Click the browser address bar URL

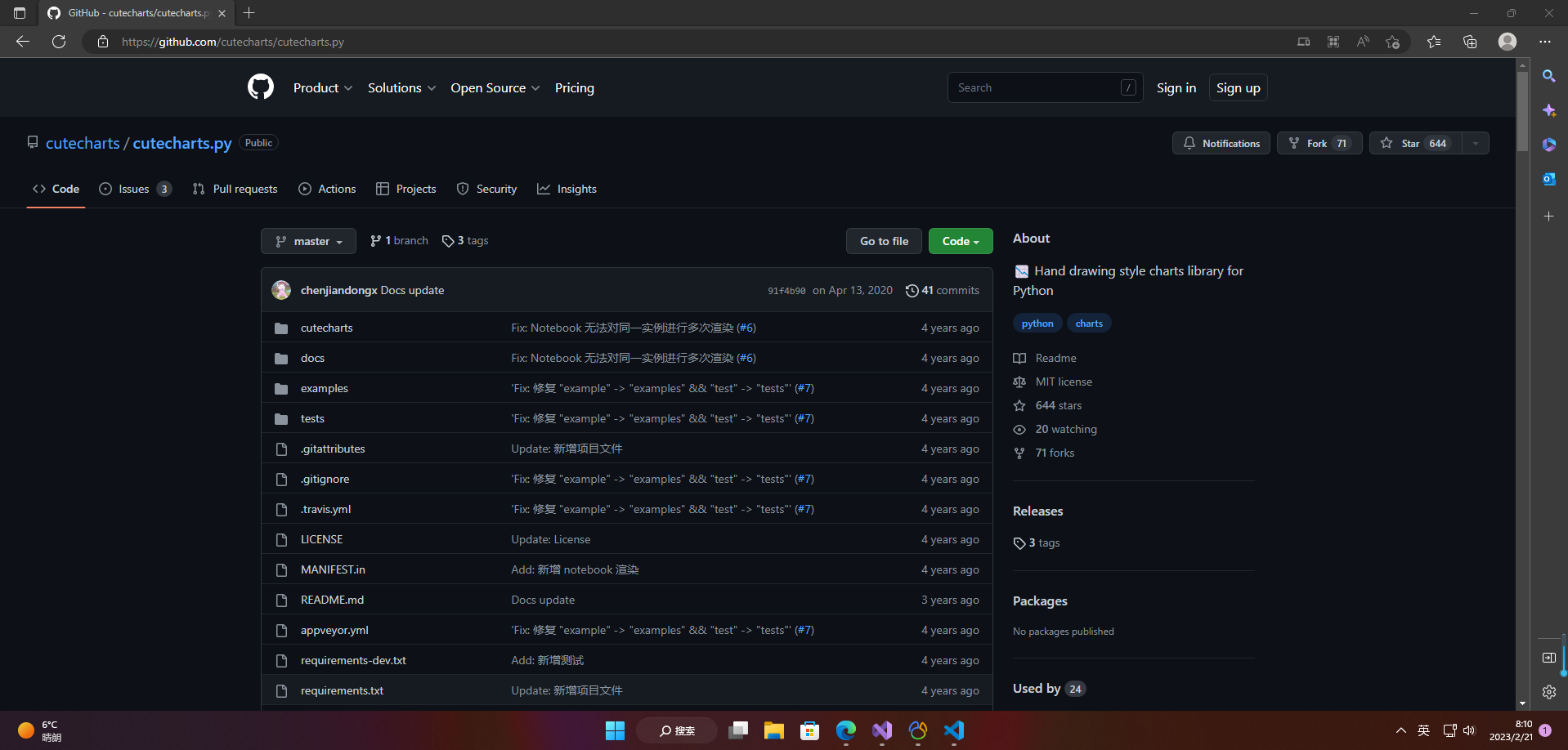pyautogui.click(x=233, y=42)
